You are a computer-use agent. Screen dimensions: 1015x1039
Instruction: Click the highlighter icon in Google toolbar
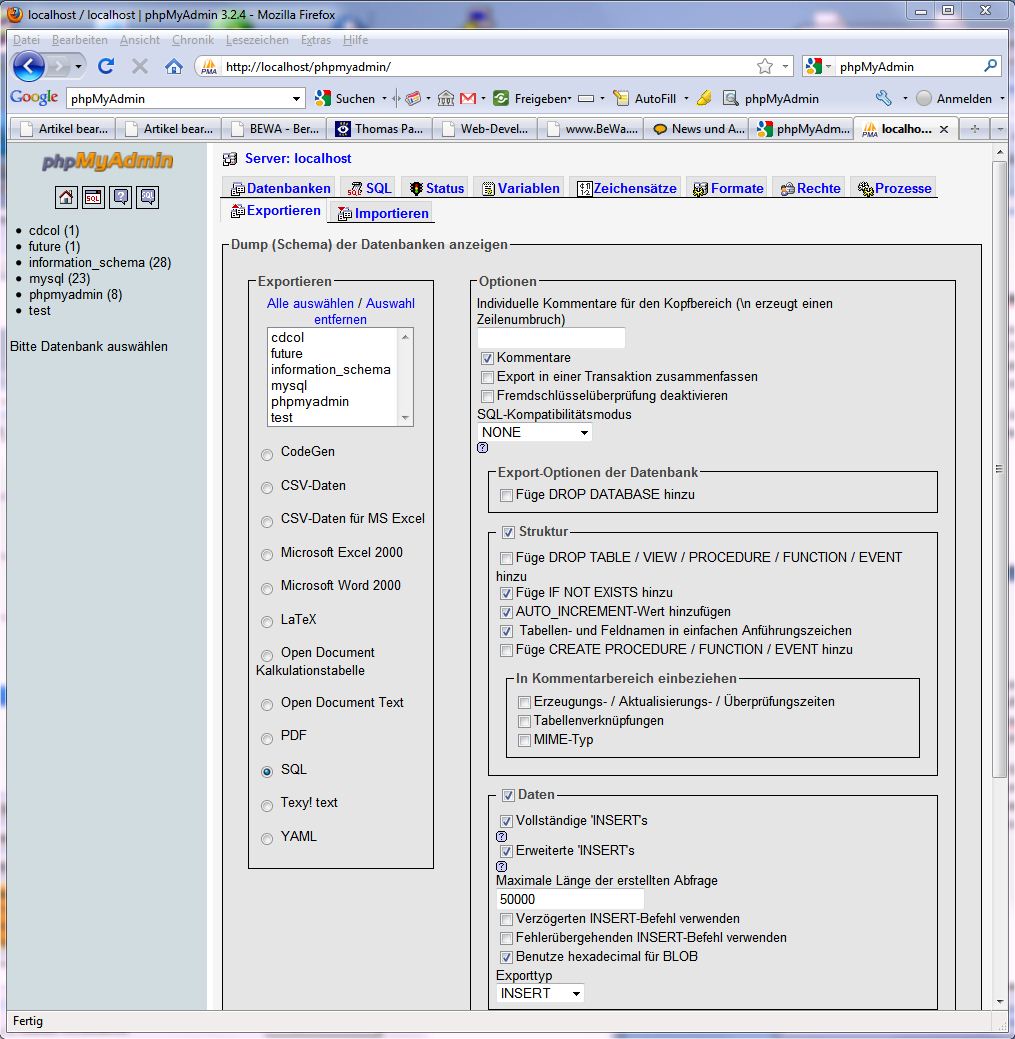704,99
